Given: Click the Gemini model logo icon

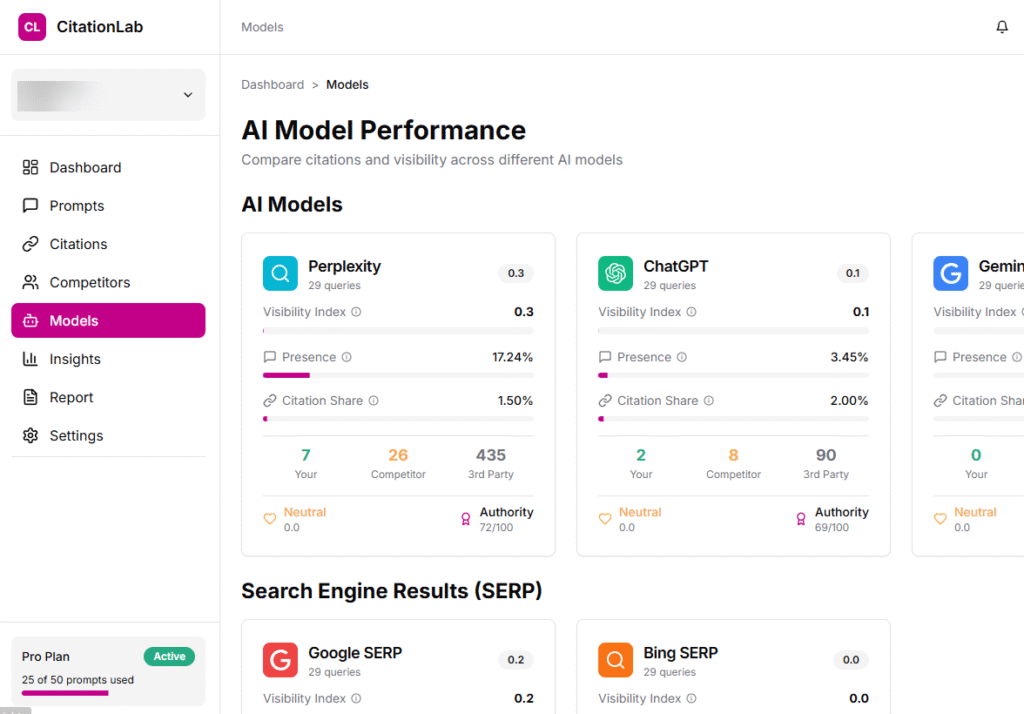Looking at the screenshot, I should click(950, 273).
